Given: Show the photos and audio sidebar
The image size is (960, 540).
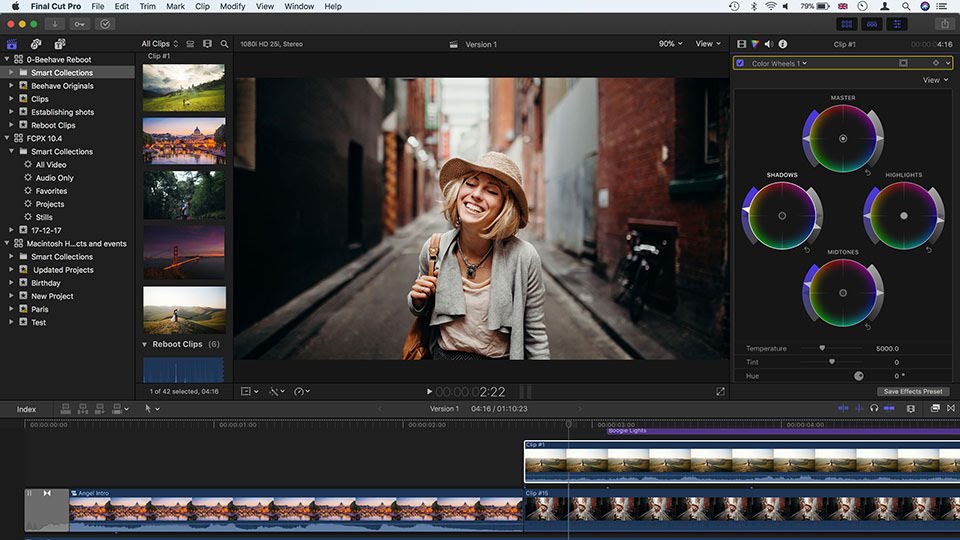Looking at the screenshot, I should 36,44.
